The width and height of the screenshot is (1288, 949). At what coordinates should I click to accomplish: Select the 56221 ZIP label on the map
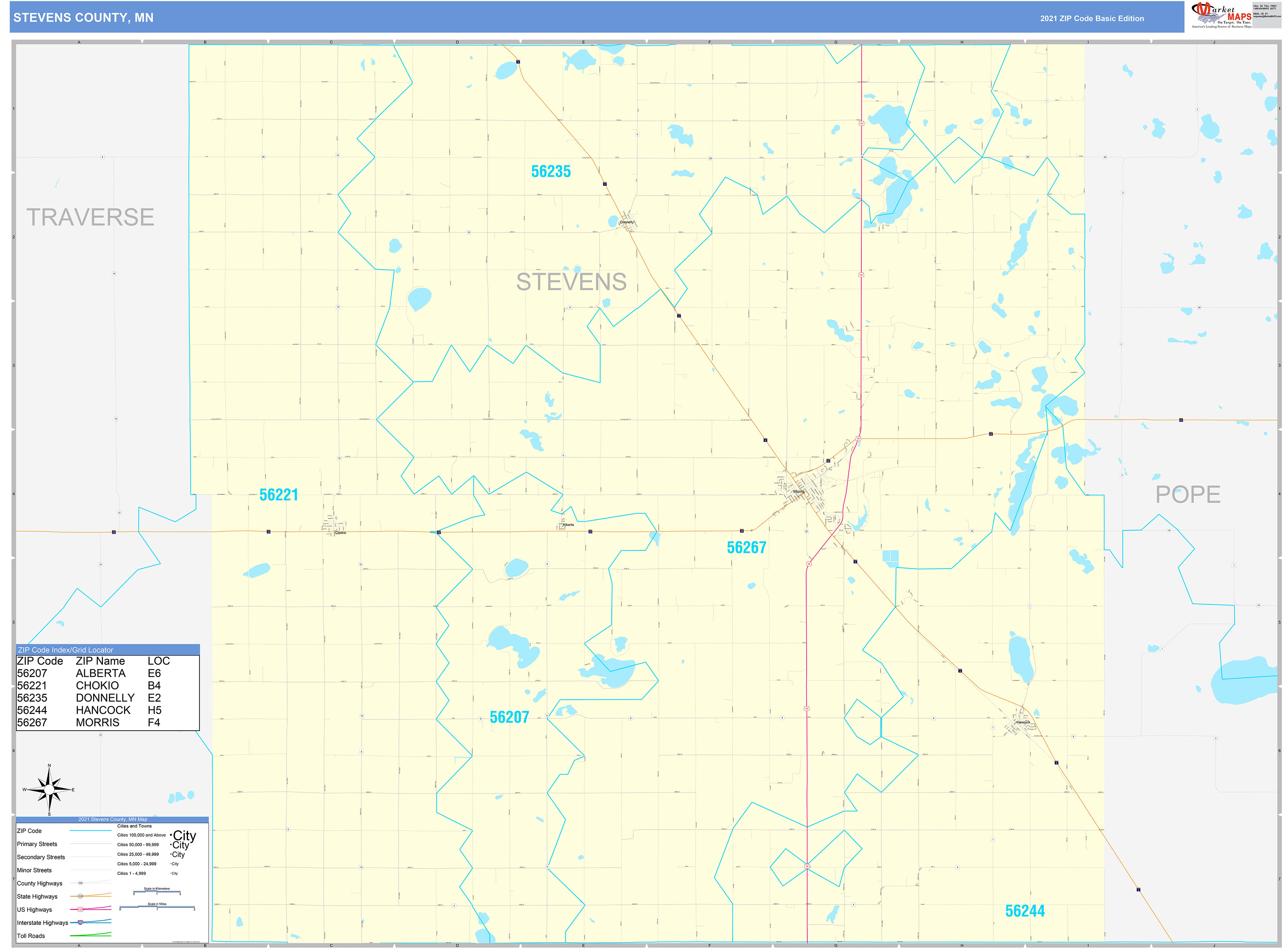tap(278, 495)
